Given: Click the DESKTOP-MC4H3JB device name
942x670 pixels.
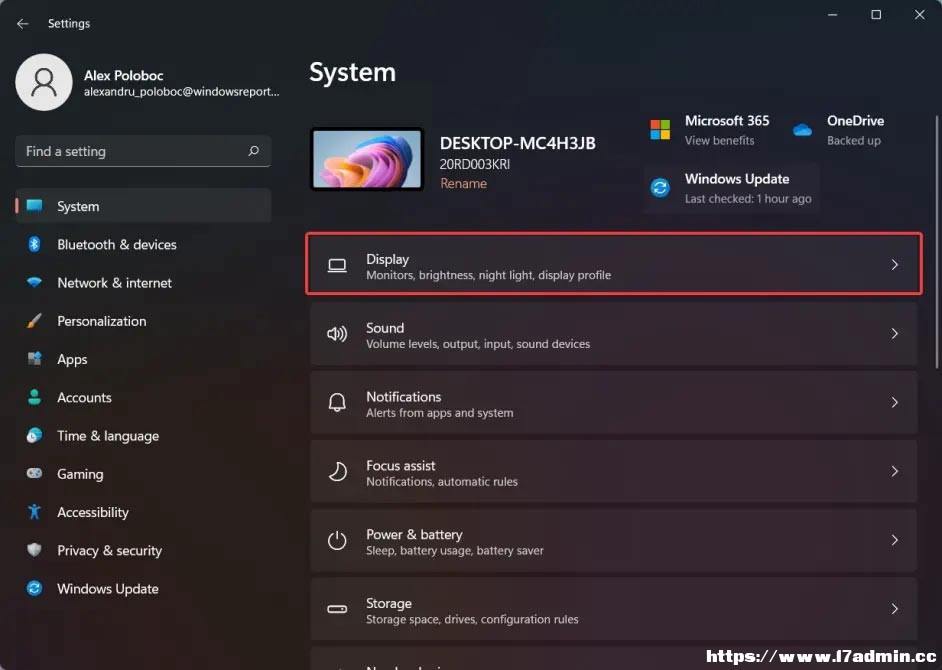Looking at the screenshot, I should [x=518, y=144].
